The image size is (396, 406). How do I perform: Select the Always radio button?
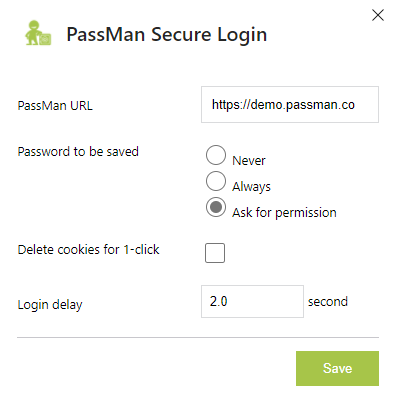tap(216, 181)
